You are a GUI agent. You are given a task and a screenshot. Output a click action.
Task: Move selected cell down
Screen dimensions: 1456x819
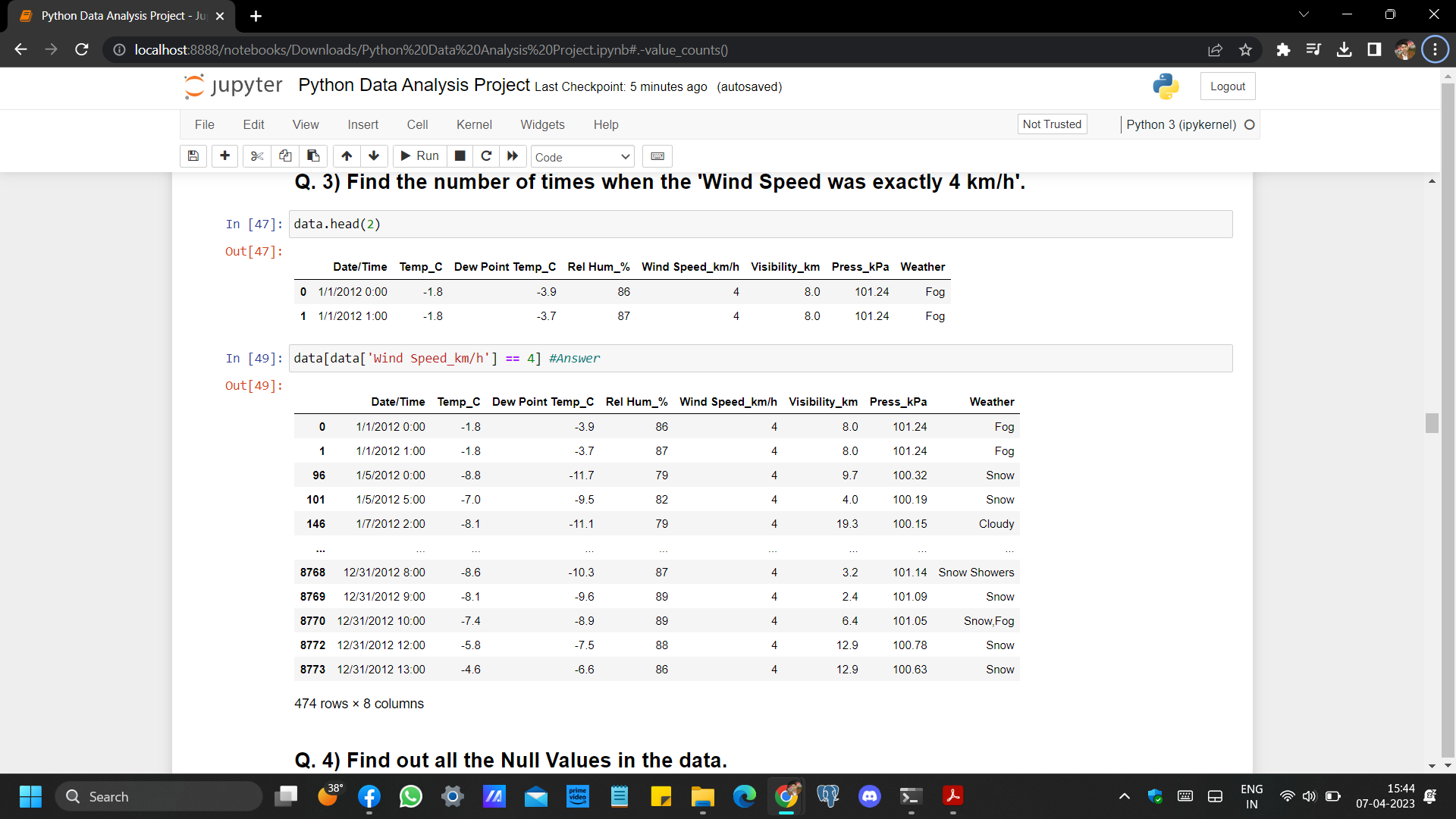point(374,156)
